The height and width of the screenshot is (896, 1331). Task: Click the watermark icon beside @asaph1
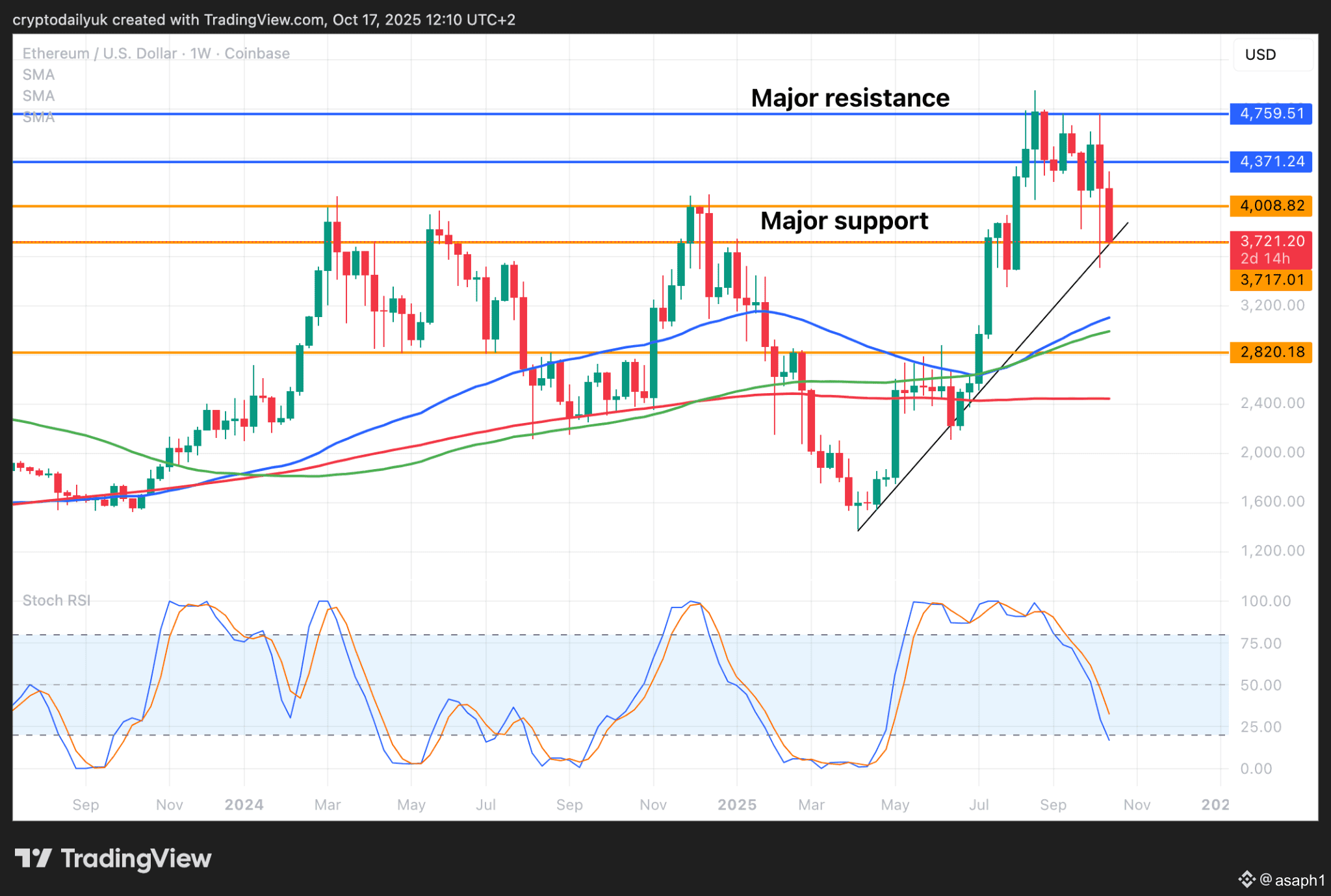tap(1247, 880)
